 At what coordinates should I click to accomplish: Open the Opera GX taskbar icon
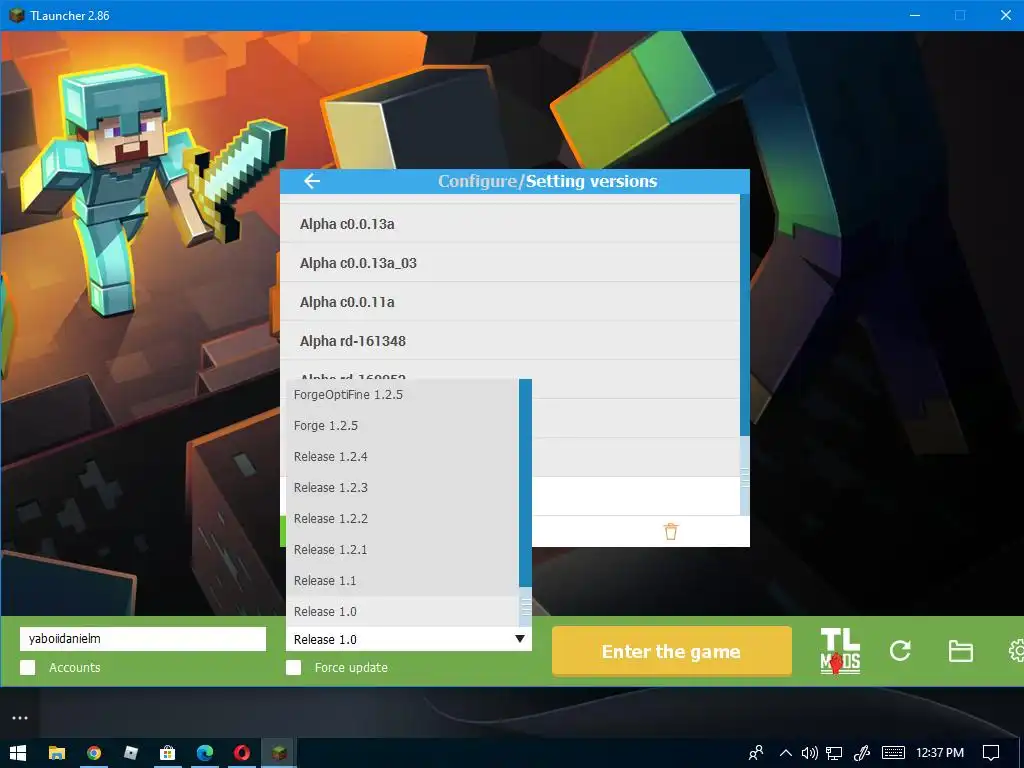point(242,753)
